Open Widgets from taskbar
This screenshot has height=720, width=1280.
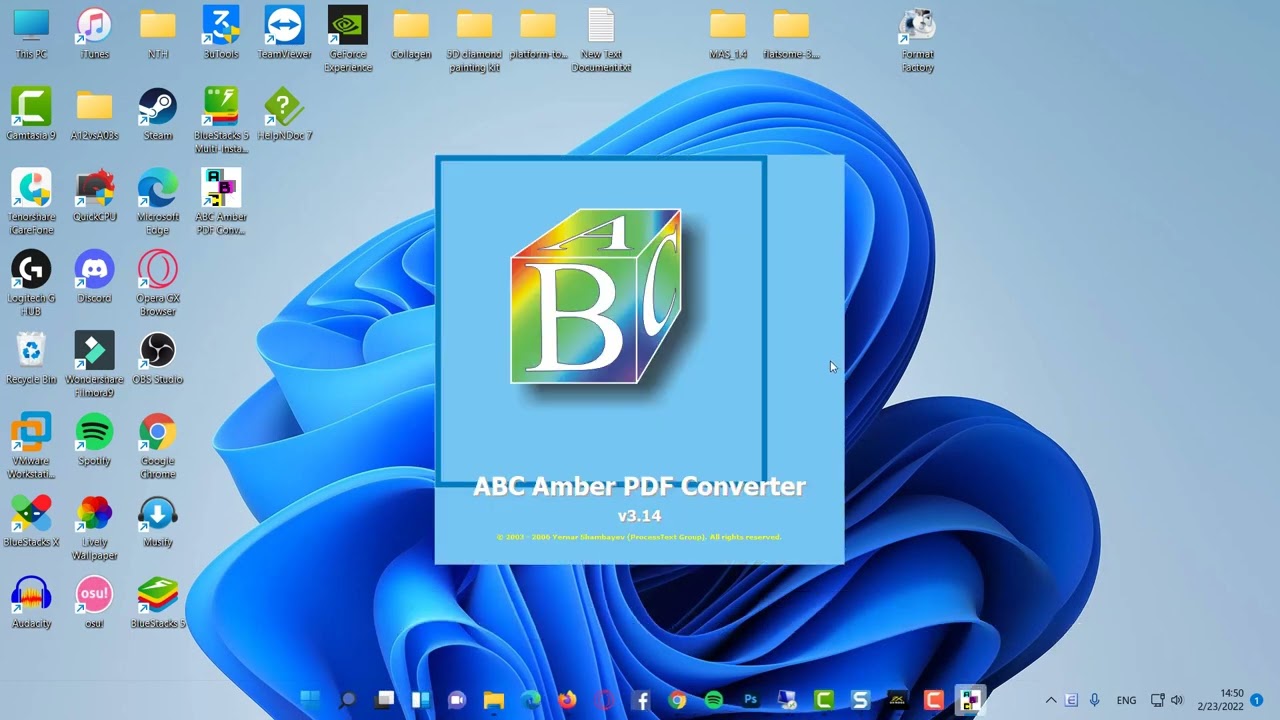coord(421,700)
